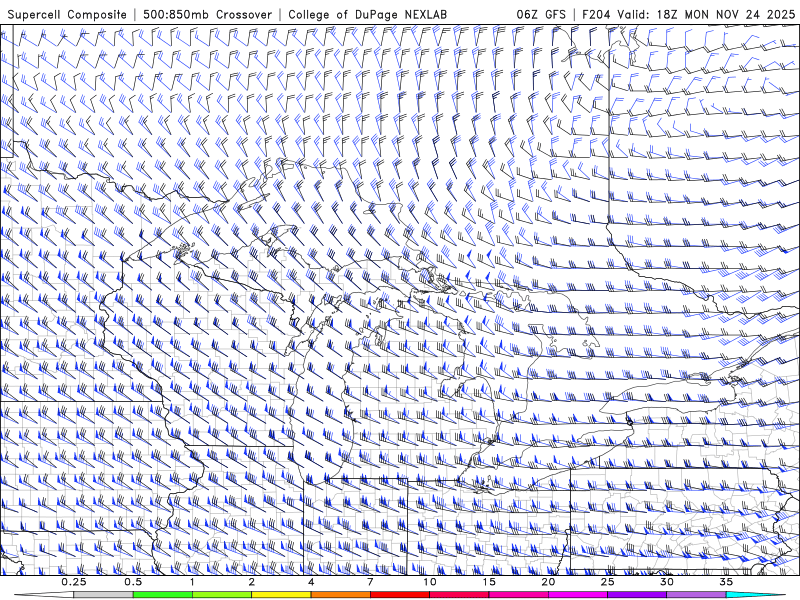Select the hot pink swatch between 15 and 20

(x=518, y=595)
